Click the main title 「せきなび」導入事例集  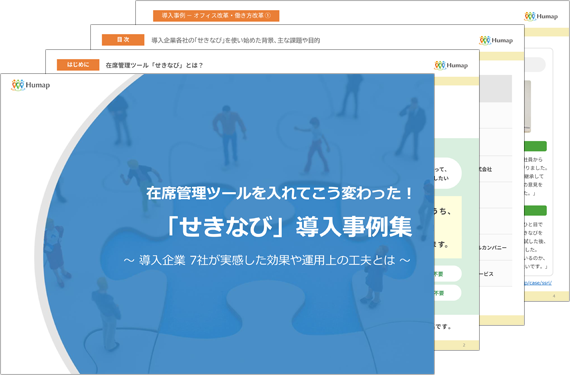[289, 226]
